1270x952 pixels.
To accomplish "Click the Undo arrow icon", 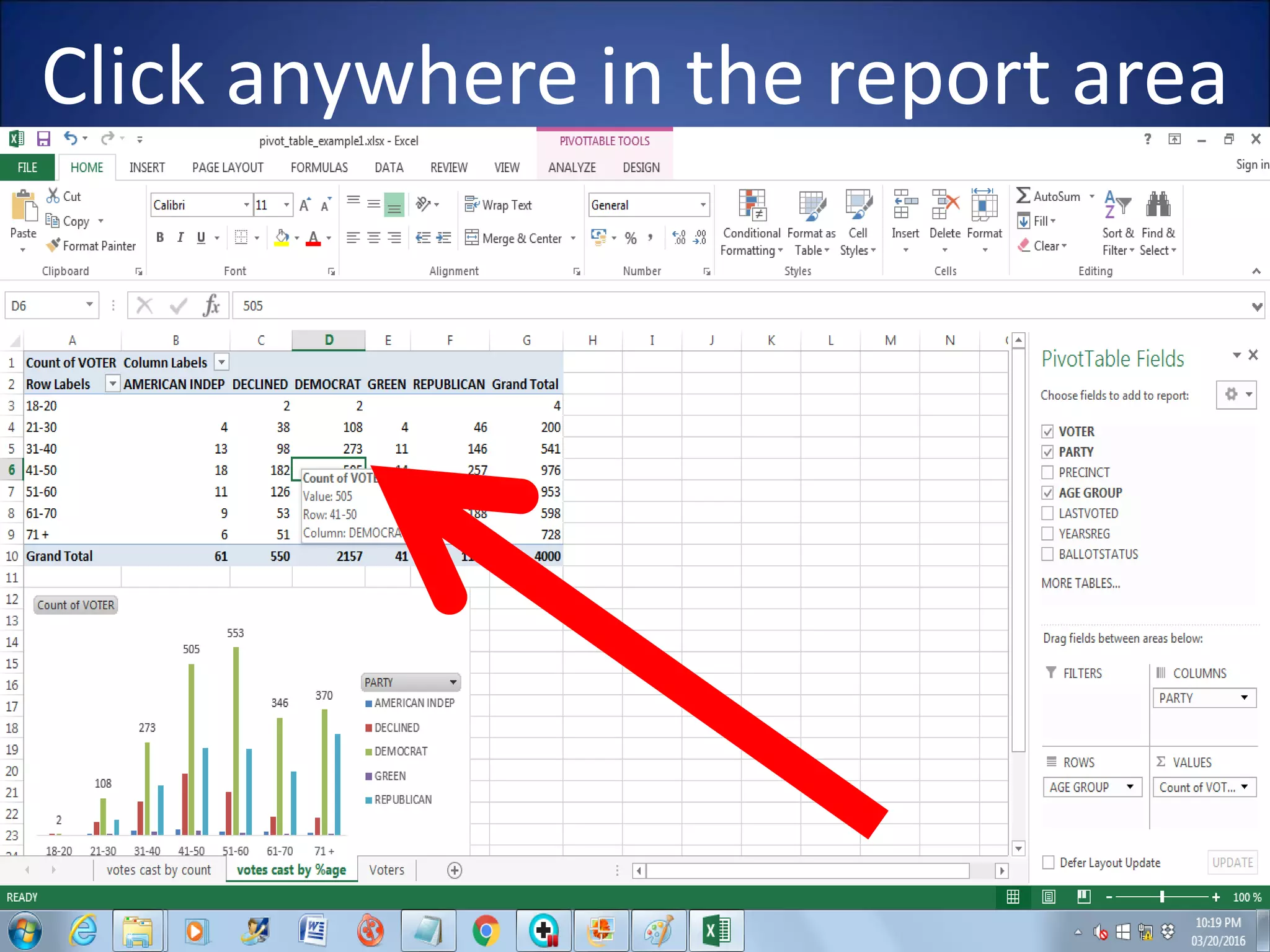I will [70, 139].
